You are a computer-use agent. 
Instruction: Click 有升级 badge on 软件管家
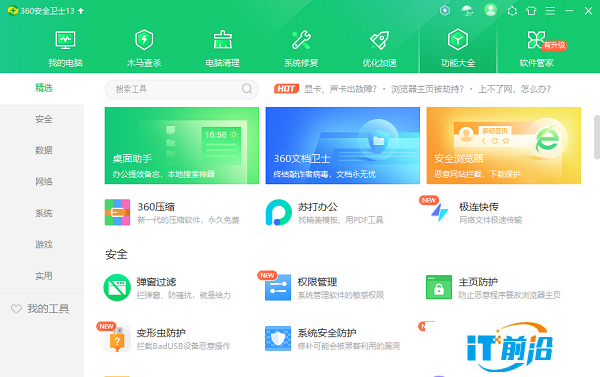(x=554, y=45)
